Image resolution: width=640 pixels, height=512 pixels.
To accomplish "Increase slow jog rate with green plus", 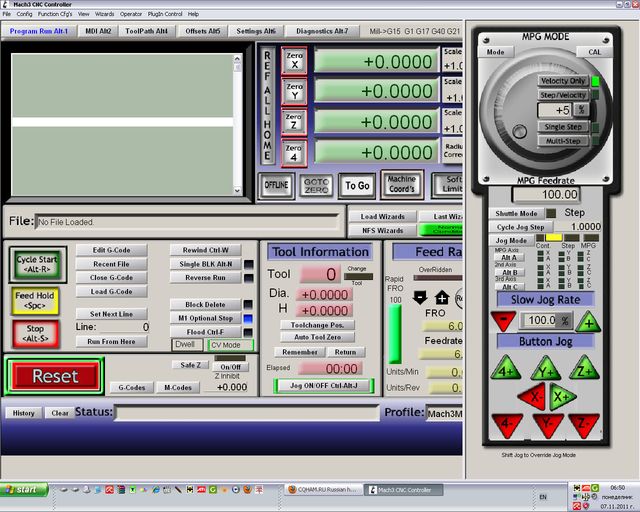I will (x=588, y=321).
